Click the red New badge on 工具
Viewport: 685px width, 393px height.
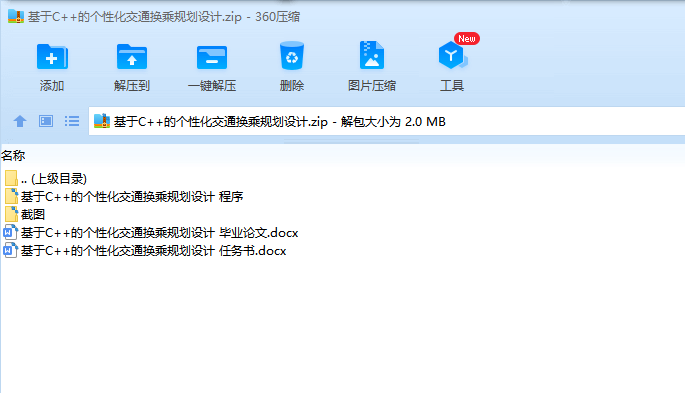(467, 38)
